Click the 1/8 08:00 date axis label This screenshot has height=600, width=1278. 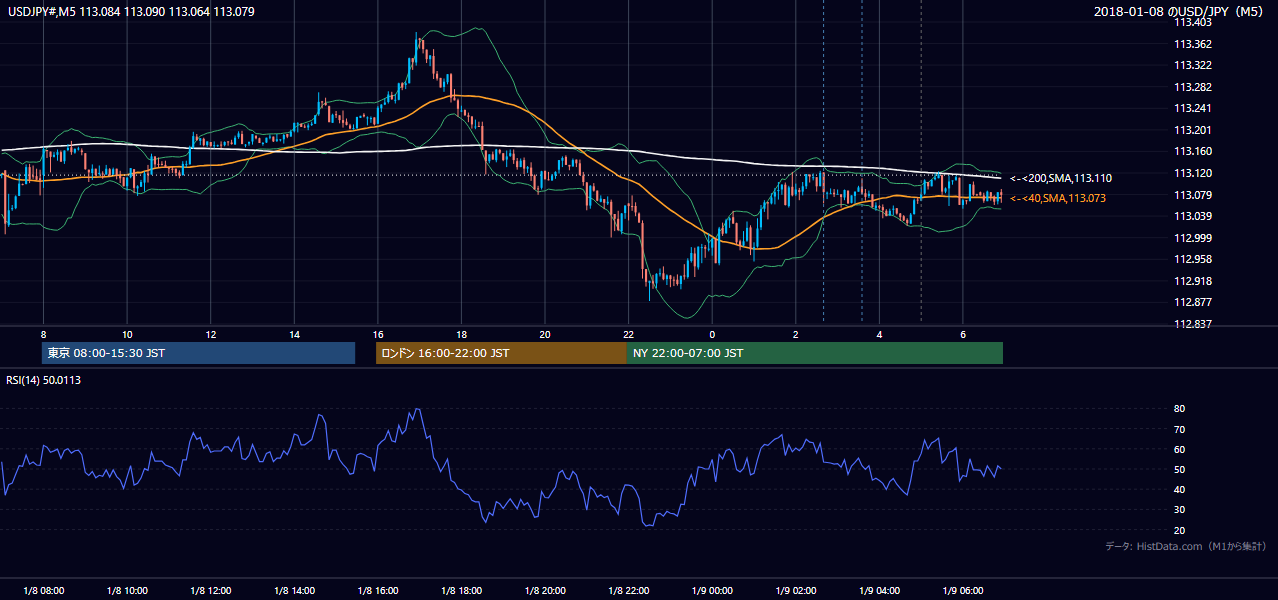tap(44, 591)
